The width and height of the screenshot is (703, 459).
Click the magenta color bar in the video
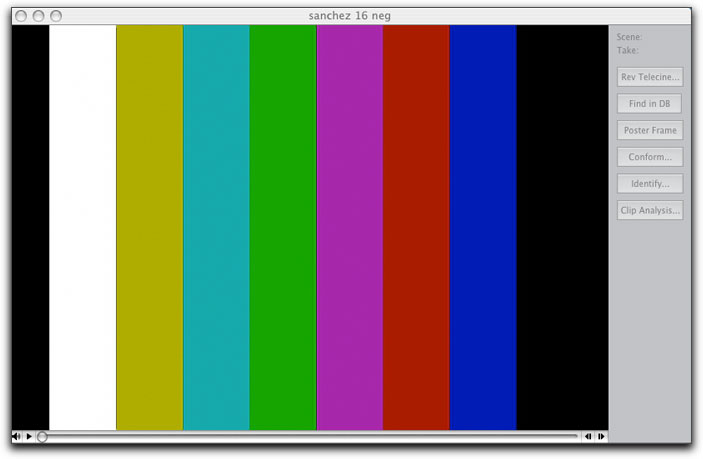click(x=350, y=228)
